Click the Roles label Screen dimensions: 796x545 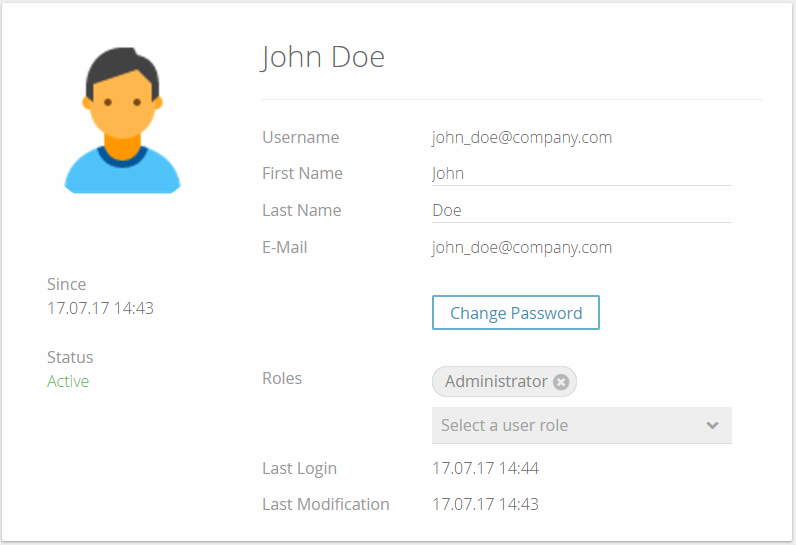coord(282,379)
